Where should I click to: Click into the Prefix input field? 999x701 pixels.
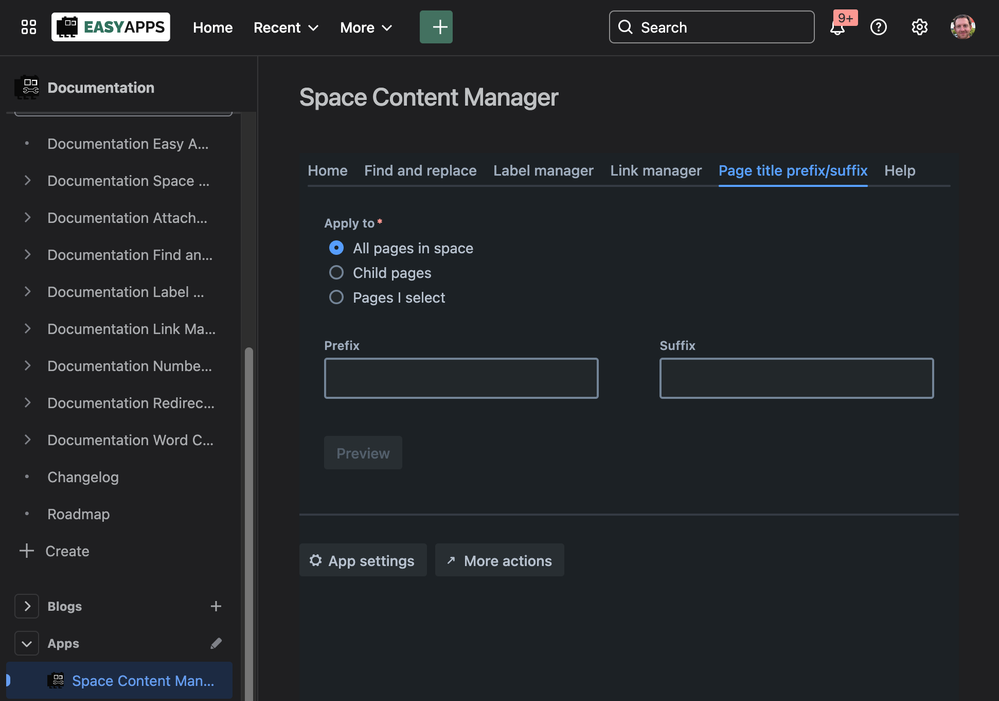(x=461, y=379)
